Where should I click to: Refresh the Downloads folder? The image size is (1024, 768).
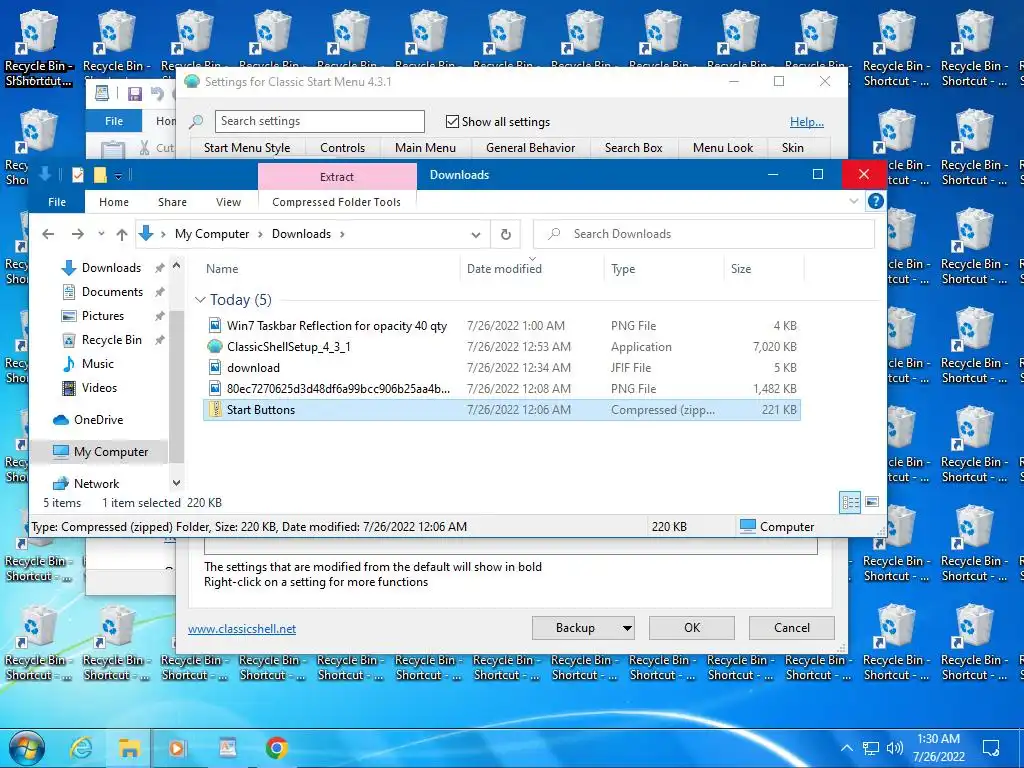point(505,234)
